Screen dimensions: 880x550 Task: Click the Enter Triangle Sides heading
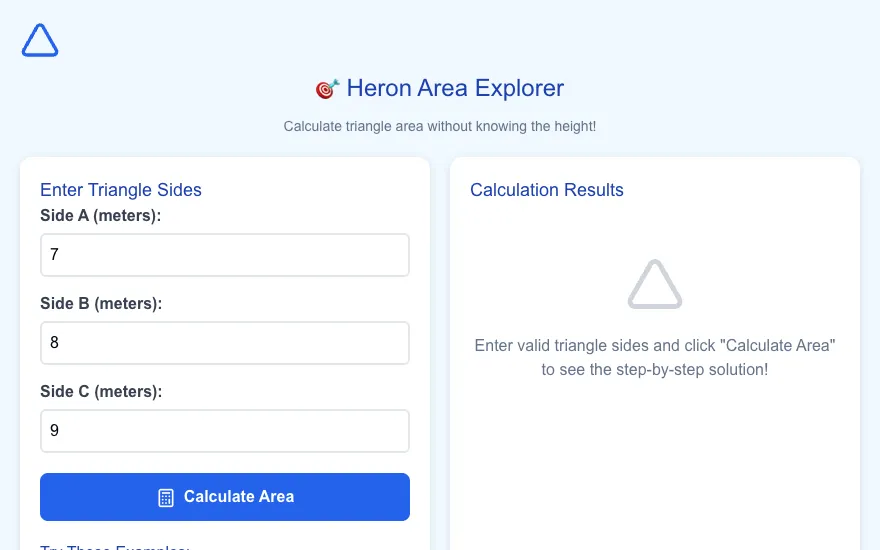pyautogui.click(x=121, y=190)
